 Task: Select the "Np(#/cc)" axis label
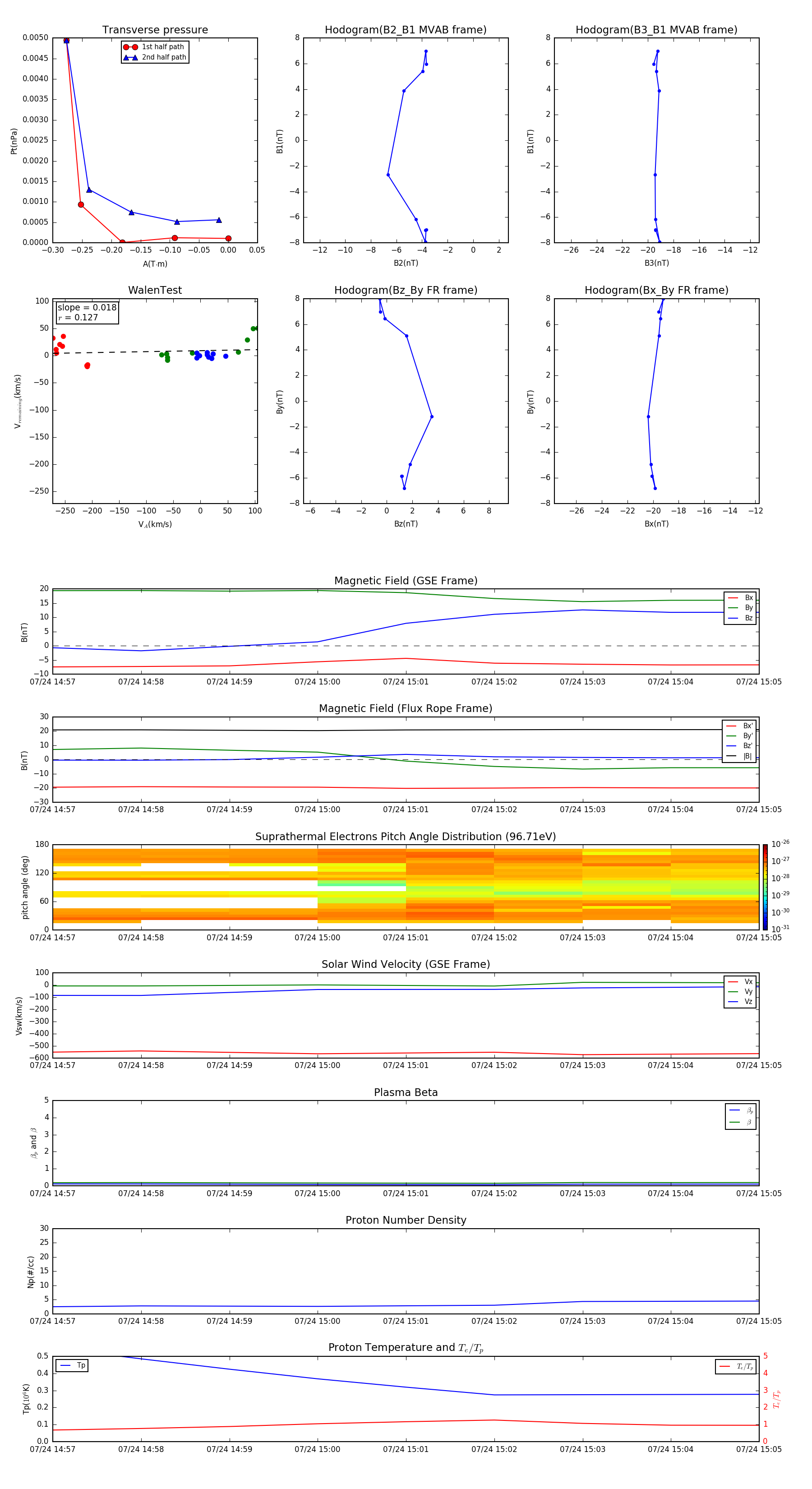pos(31,1272)
